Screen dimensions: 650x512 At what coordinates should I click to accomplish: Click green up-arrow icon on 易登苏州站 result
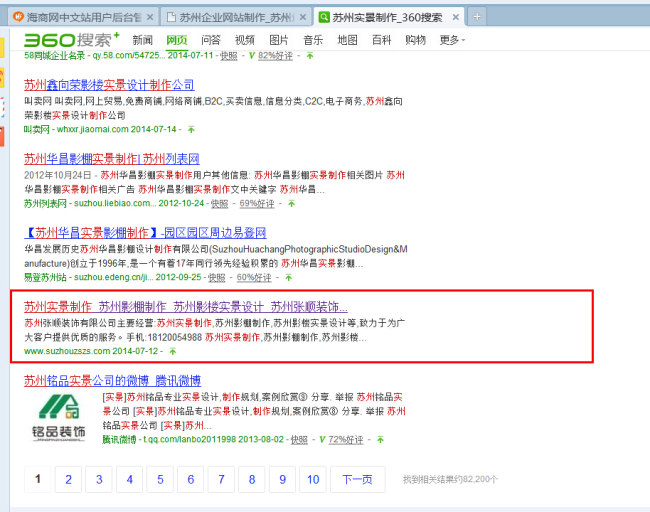click(x=289, y=277)
